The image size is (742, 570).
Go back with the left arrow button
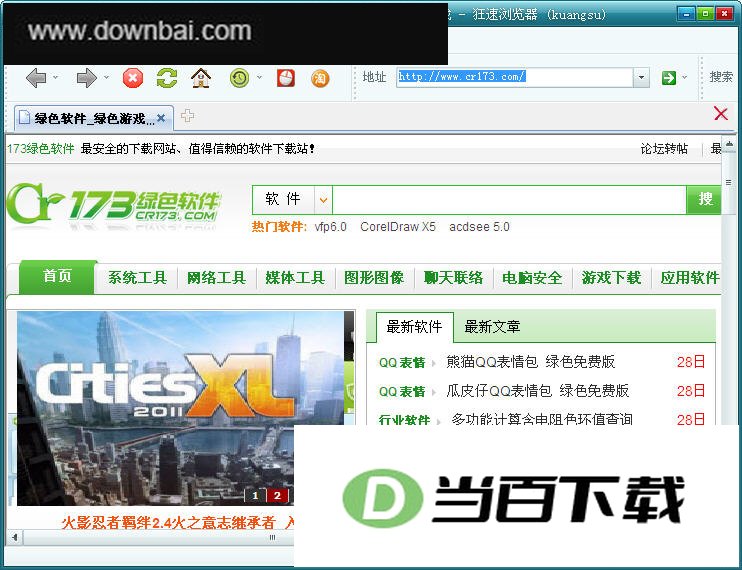point(36,78)
